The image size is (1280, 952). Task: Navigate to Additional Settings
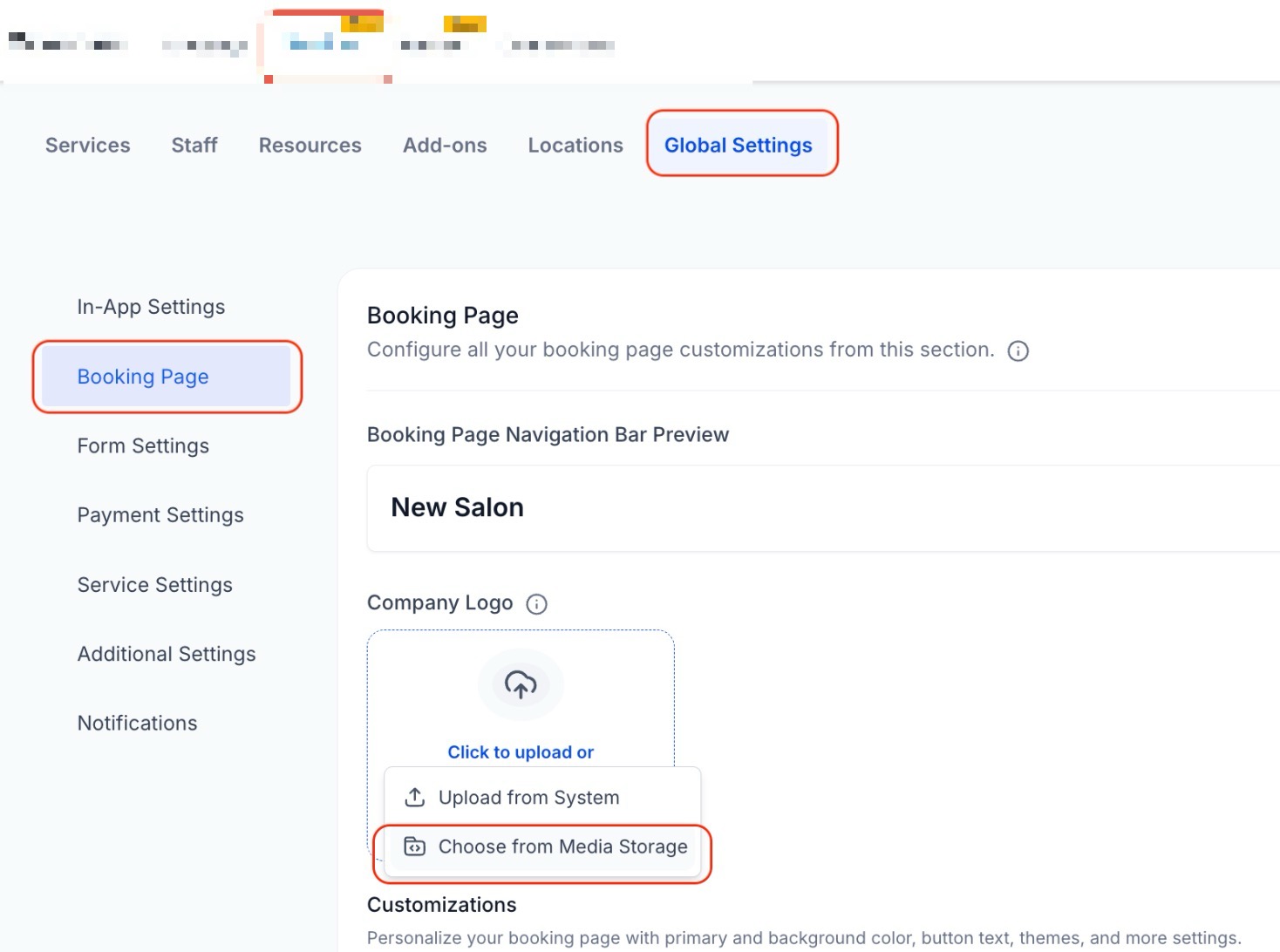167,654
